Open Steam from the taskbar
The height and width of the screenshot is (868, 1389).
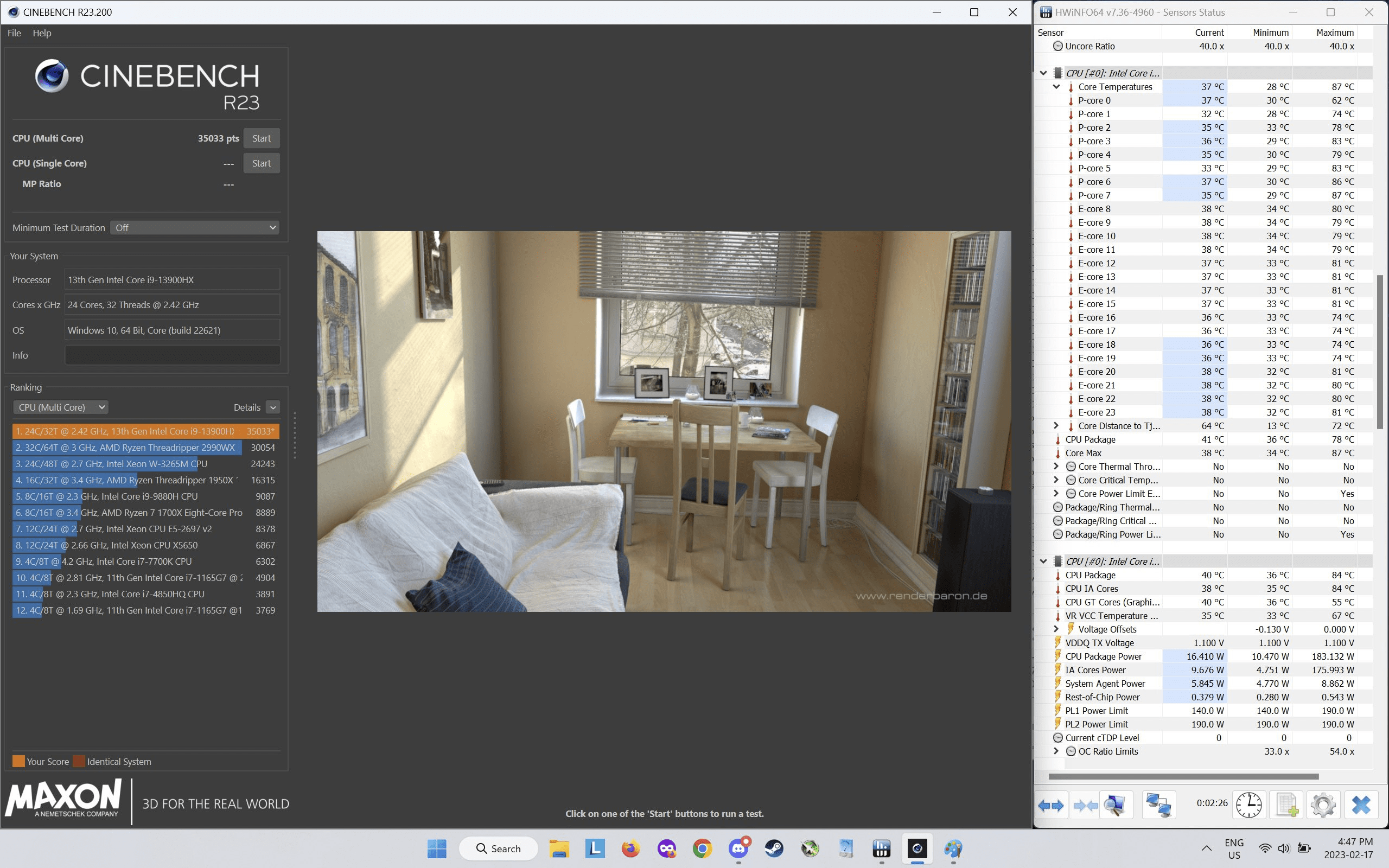pyautogui.click(x=774, y=848)
